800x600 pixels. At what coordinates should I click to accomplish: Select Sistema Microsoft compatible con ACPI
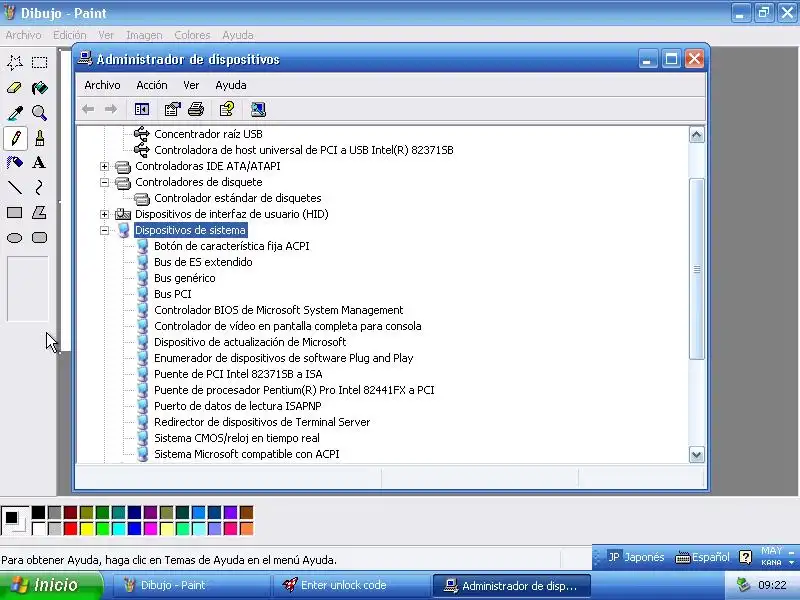[x=246, y=454]
